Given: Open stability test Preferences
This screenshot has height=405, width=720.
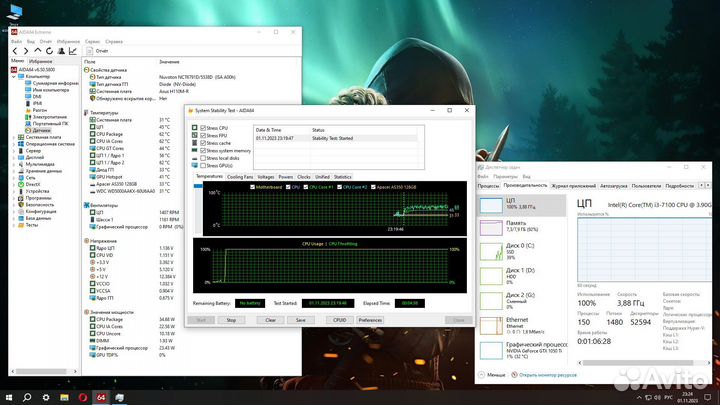Looking at the screenshot, I should [370, 320].
